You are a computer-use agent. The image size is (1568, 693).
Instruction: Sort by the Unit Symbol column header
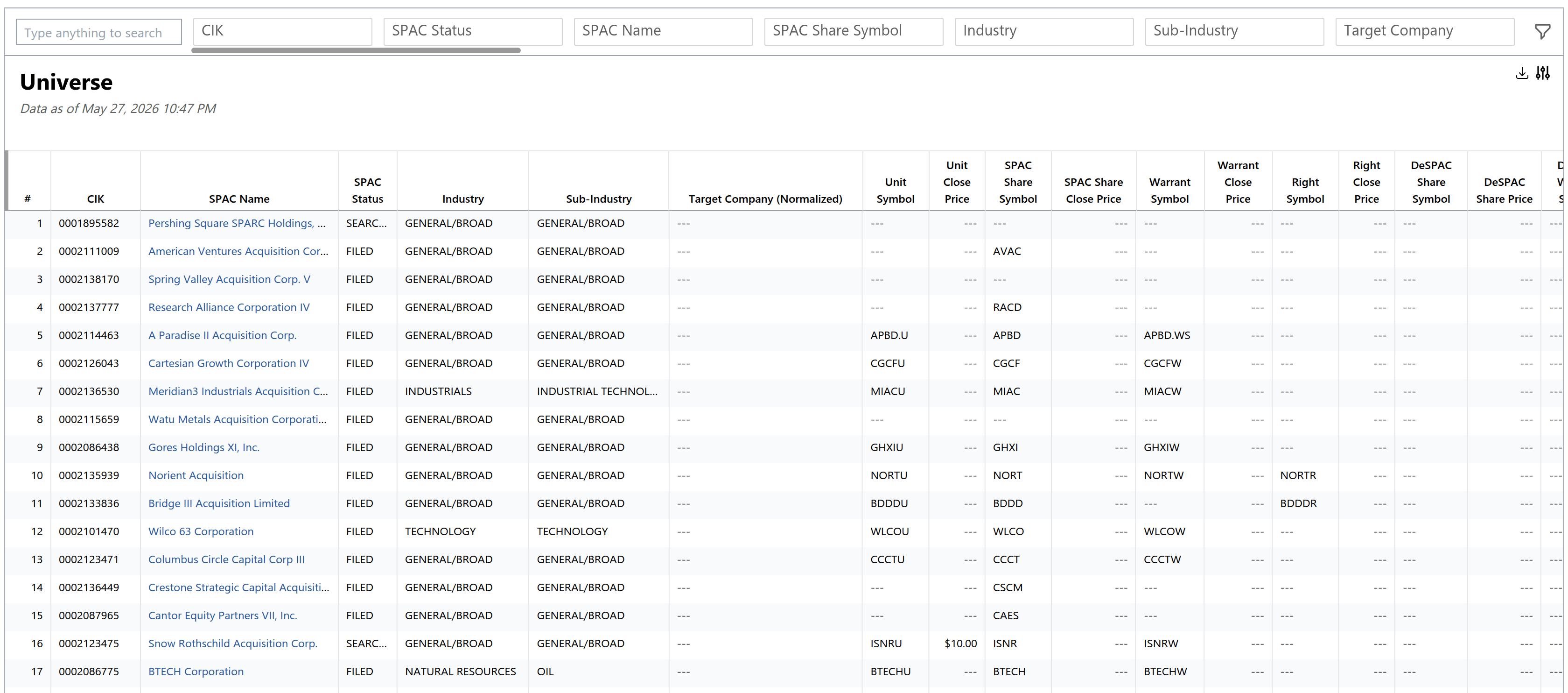point(896,191)
